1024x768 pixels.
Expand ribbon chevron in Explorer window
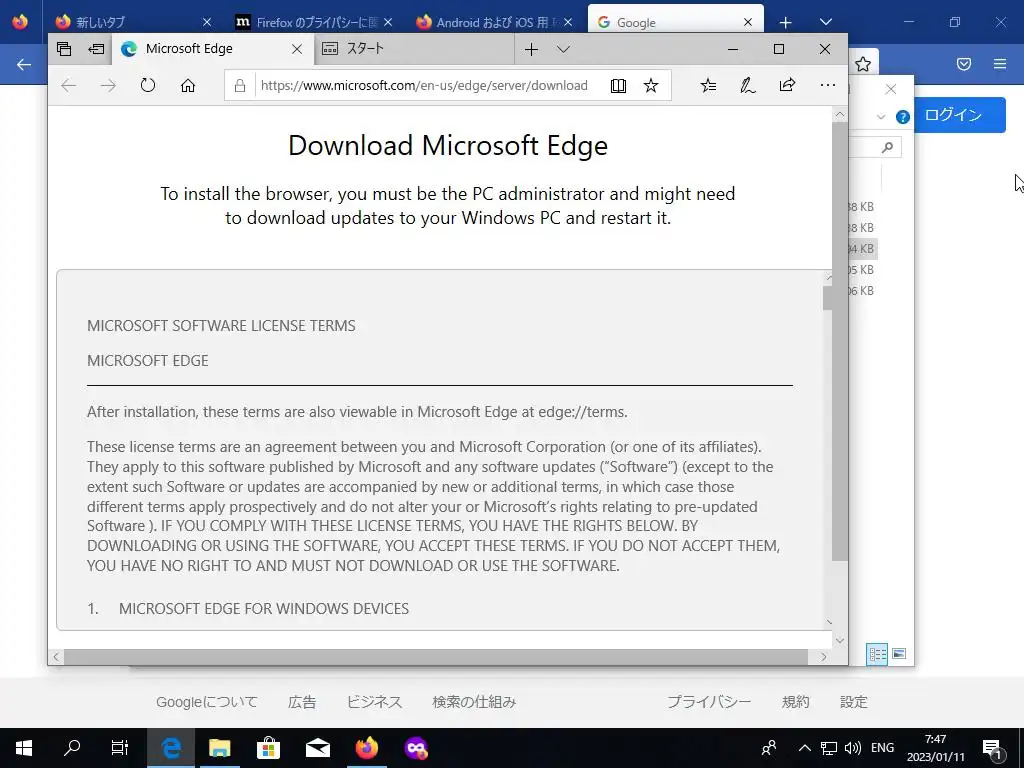pyautogui.click(x=881, y=117)
